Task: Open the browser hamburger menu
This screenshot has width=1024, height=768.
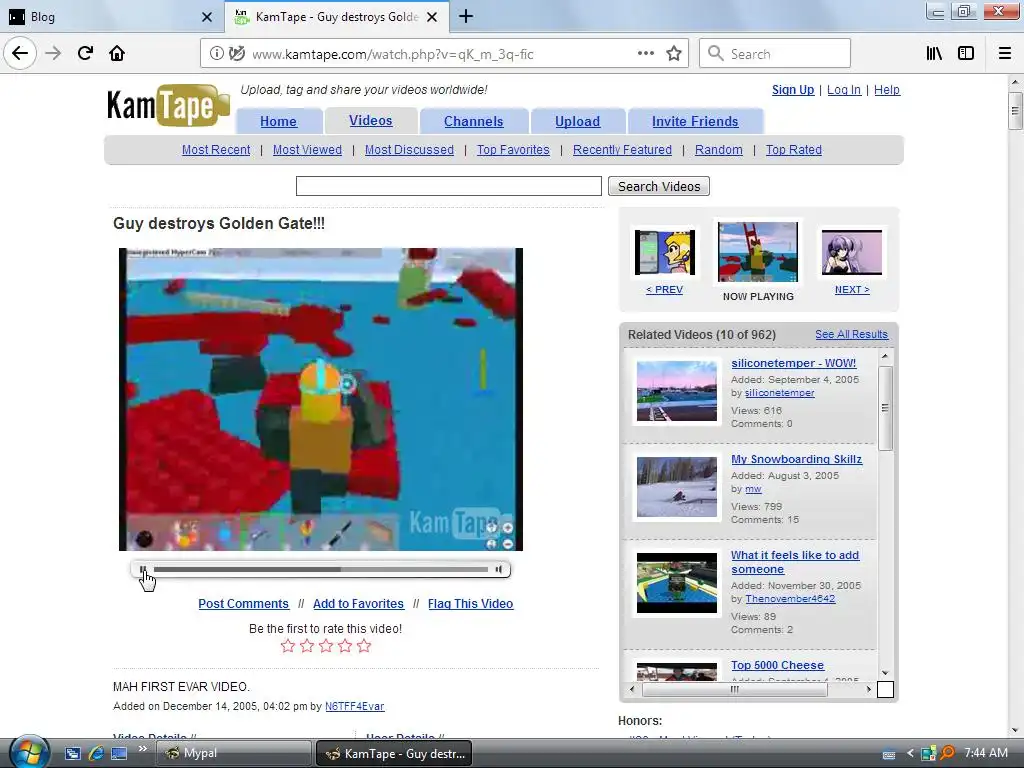Action: (x=1005, y=54)
